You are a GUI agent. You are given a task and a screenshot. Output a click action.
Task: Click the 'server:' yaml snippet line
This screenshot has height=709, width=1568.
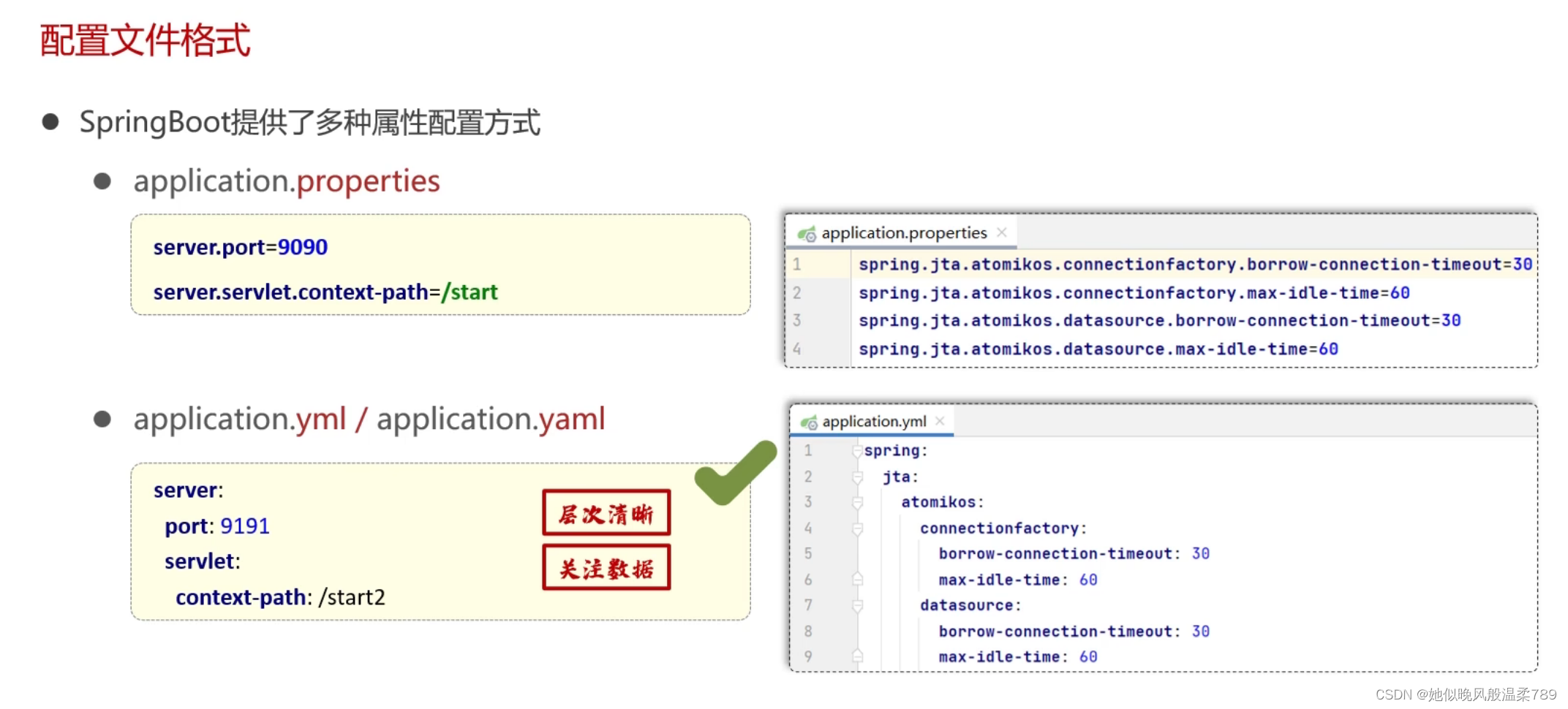pyautogui.click(x=188, y=490)
